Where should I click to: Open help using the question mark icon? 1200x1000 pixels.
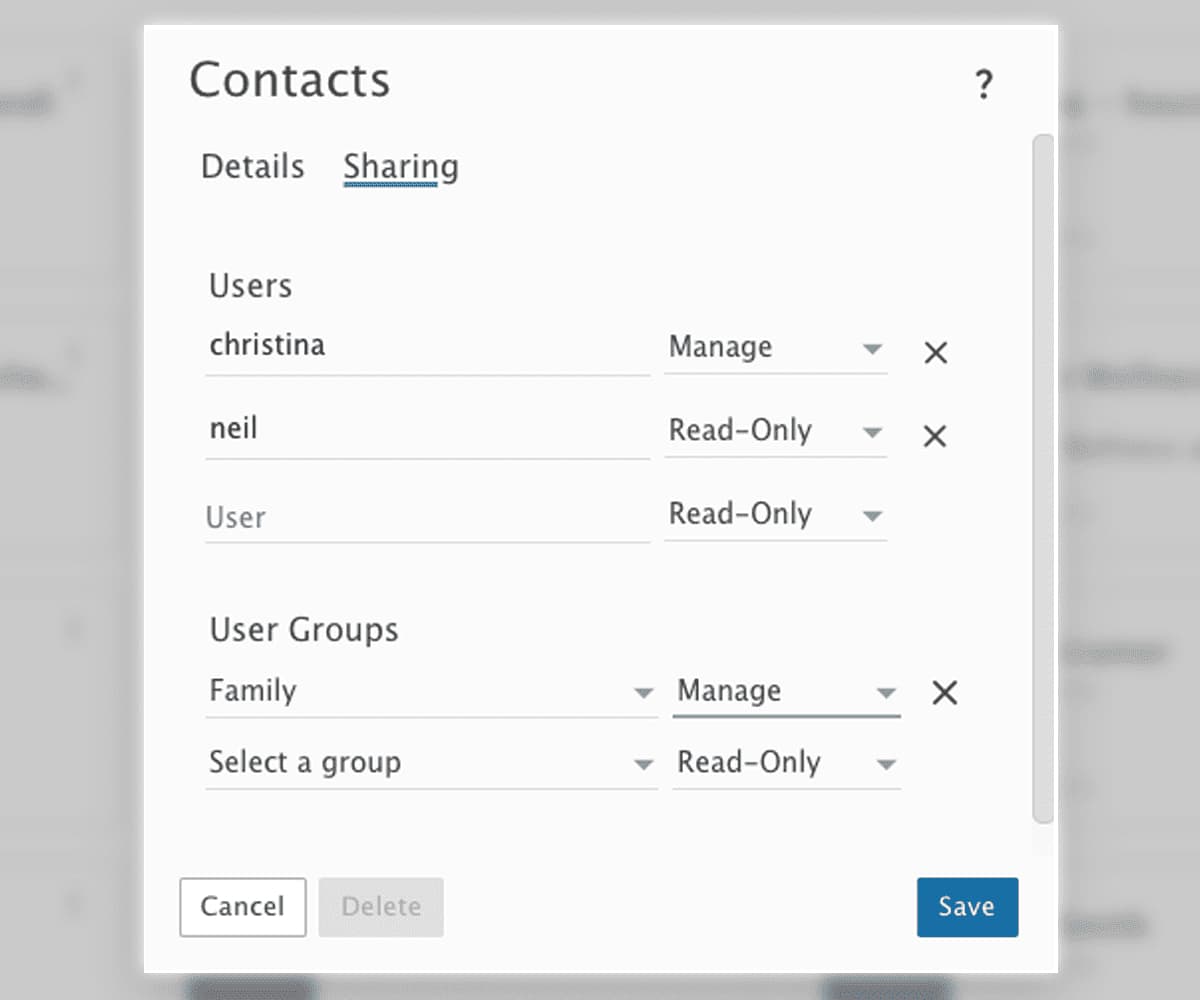tap(985, 86)
